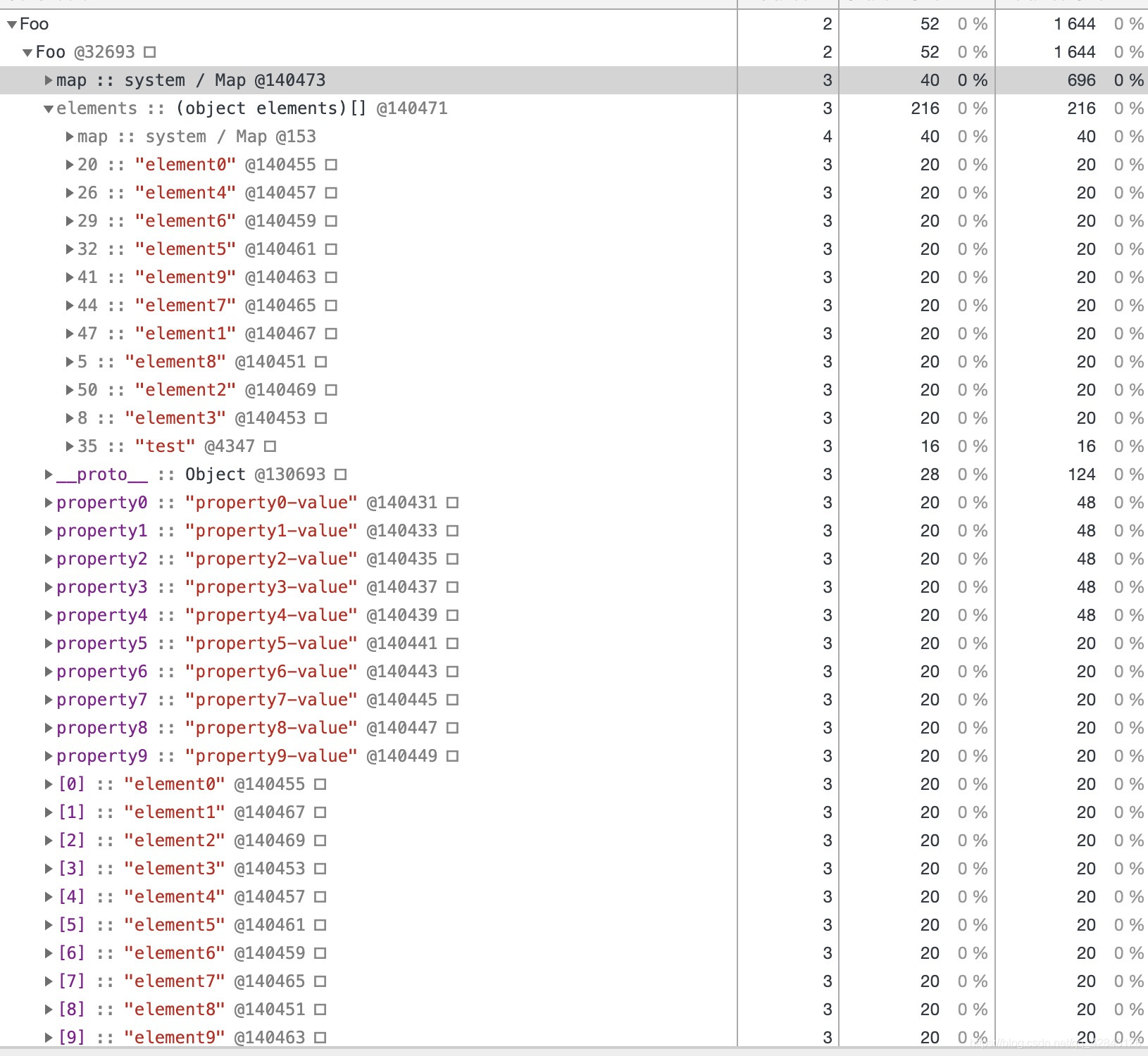Click the square icon after 26 :: "element4"

pyautogui.click(x=331, y=193)
